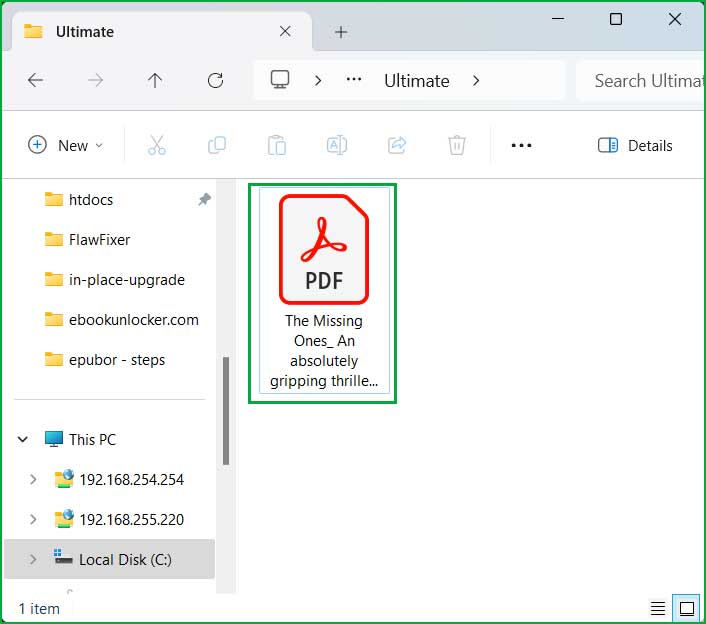Maximize the File Explorer window

(615, 19)
